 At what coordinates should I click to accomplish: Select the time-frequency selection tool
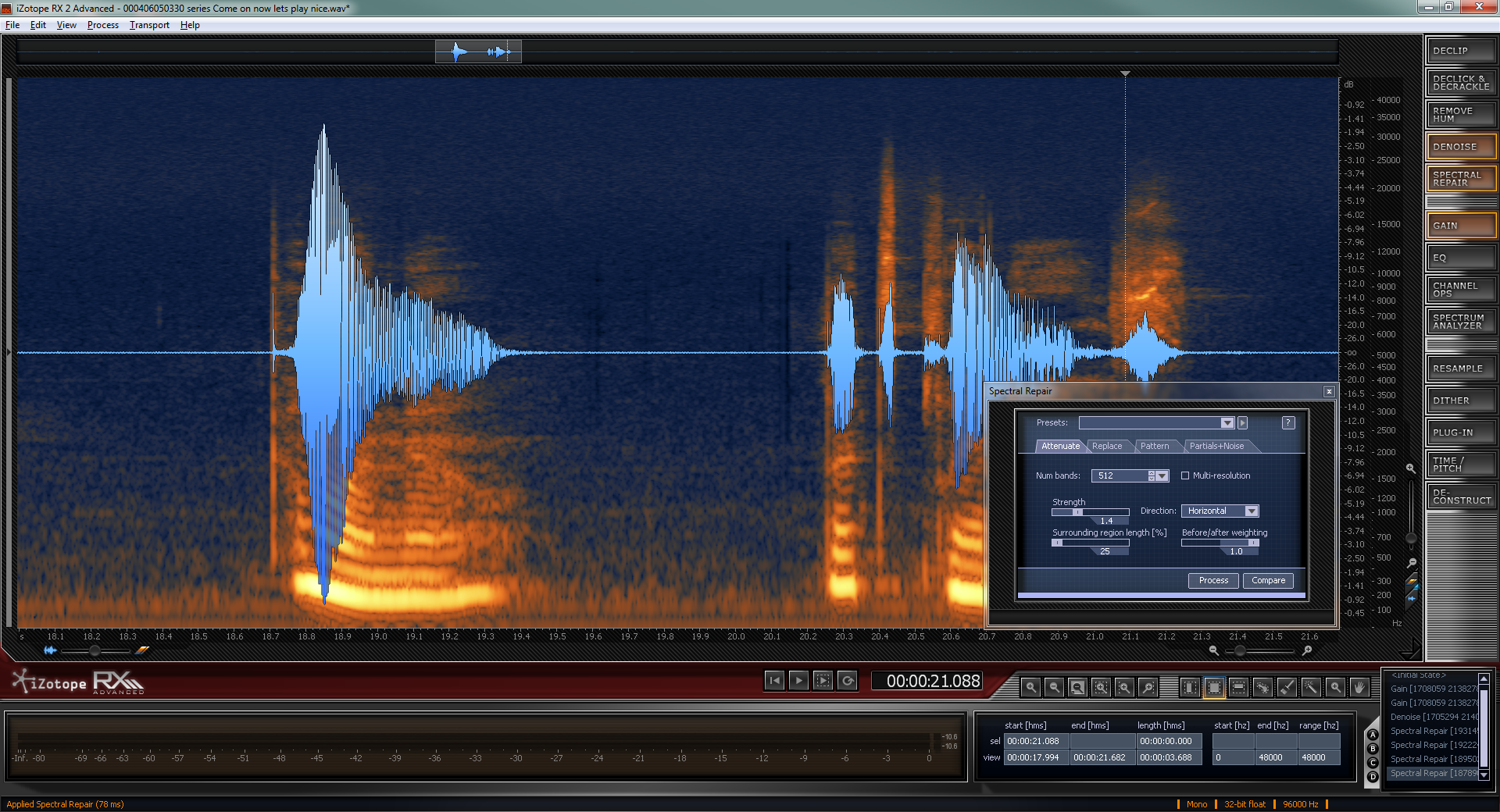(x=1214, y=687)
